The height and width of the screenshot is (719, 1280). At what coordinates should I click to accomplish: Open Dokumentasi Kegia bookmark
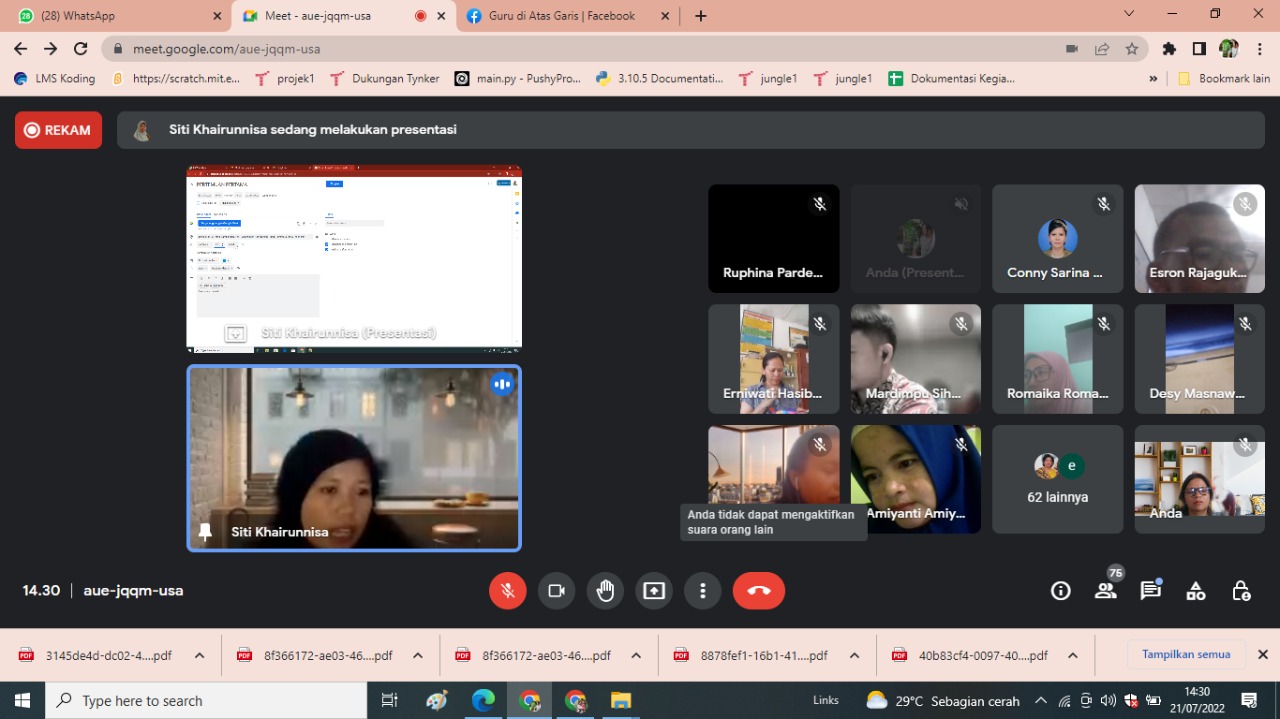click(951, 78)
